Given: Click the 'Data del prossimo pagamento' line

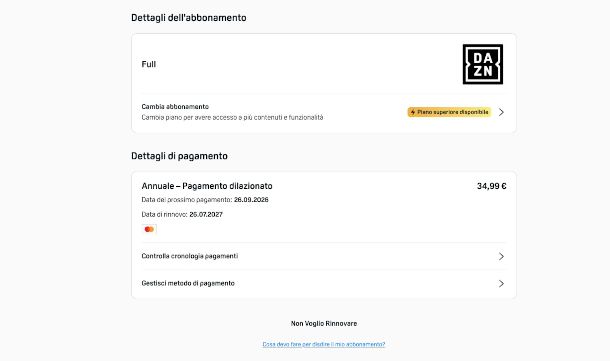Looking at the screenshot, I should [x=205, y=200].
